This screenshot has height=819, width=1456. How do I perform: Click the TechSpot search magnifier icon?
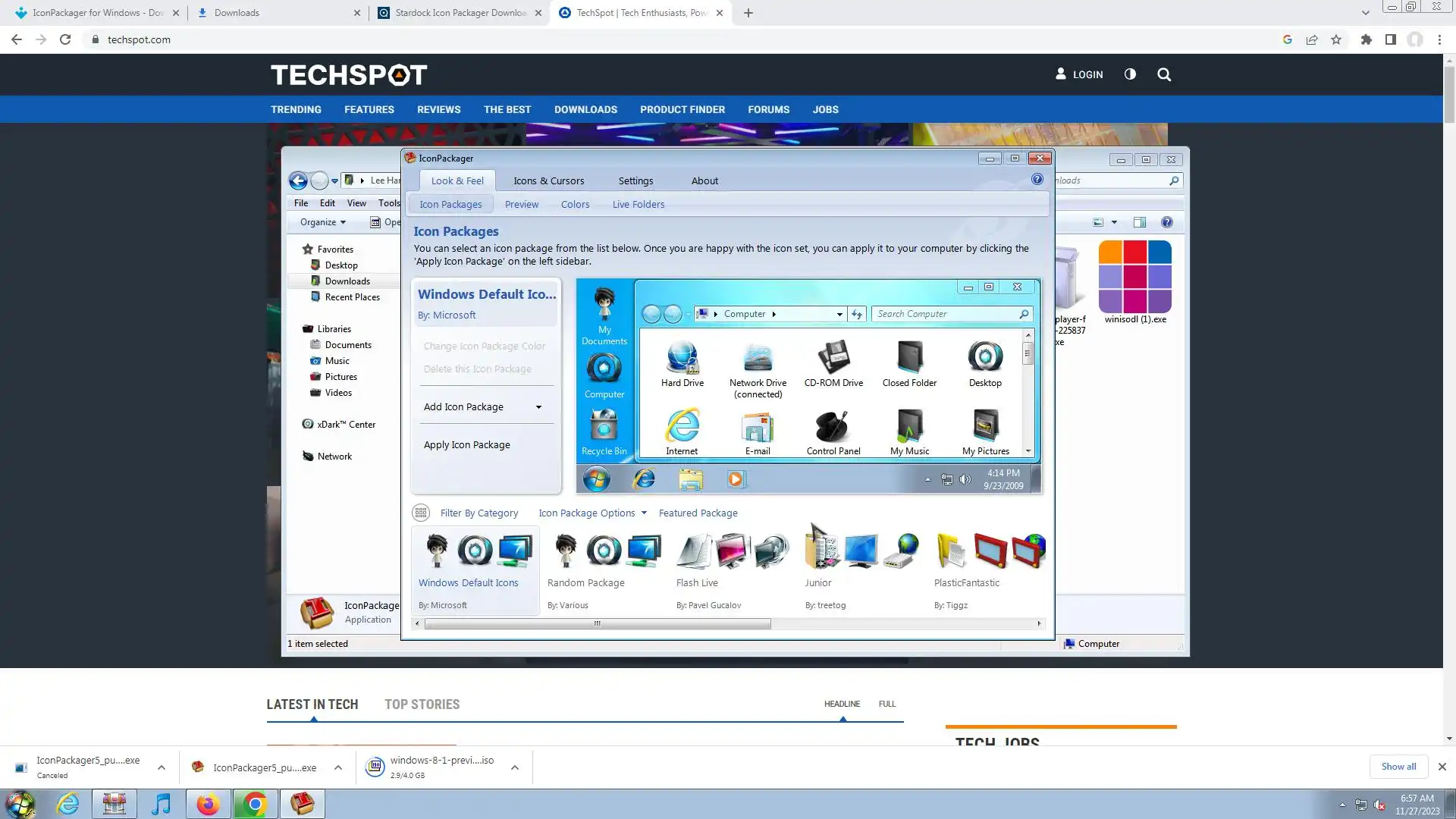click(1164, 74)
